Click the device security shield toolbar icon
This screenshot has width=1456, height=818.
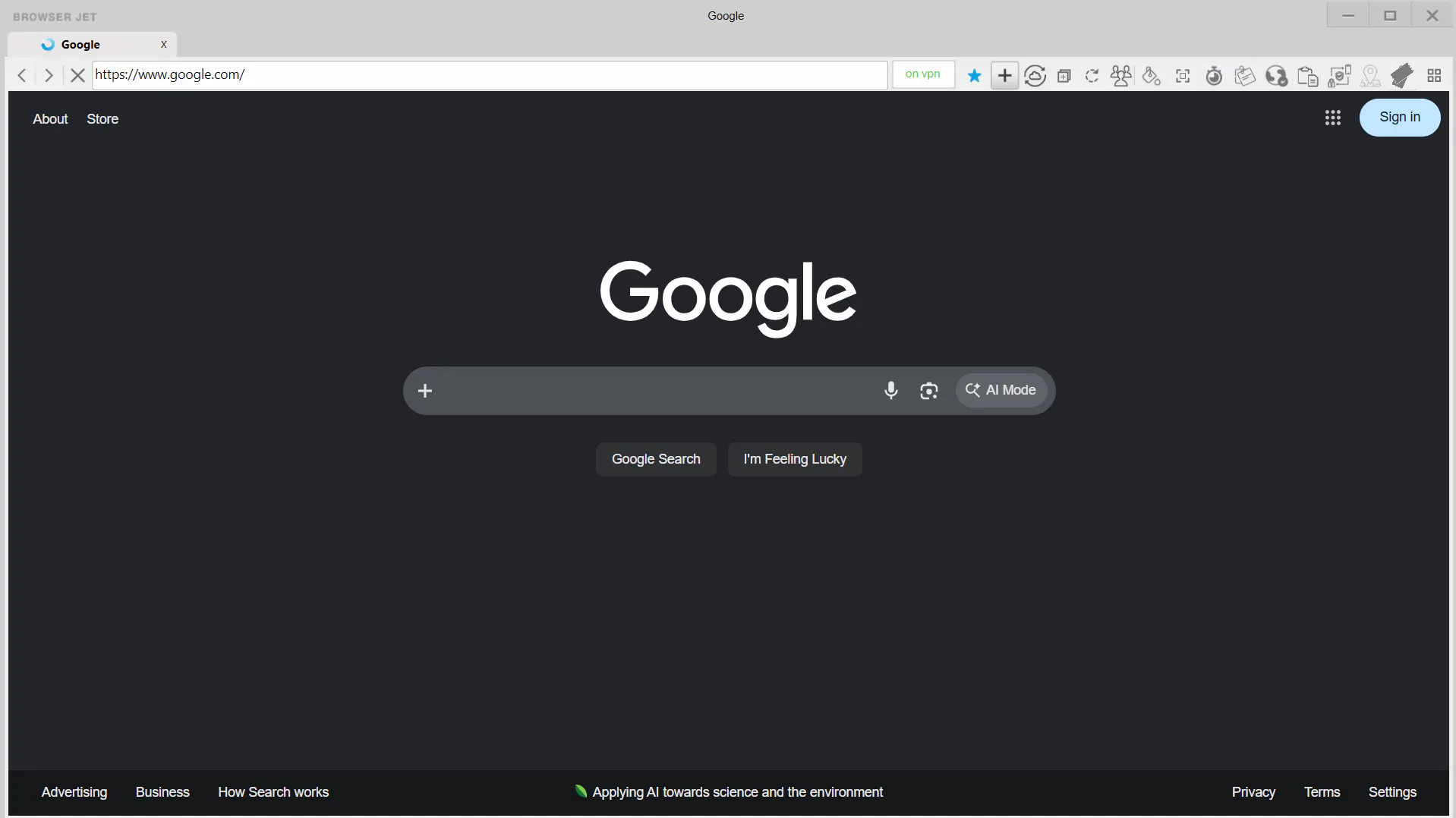(x=1339, y=75)
